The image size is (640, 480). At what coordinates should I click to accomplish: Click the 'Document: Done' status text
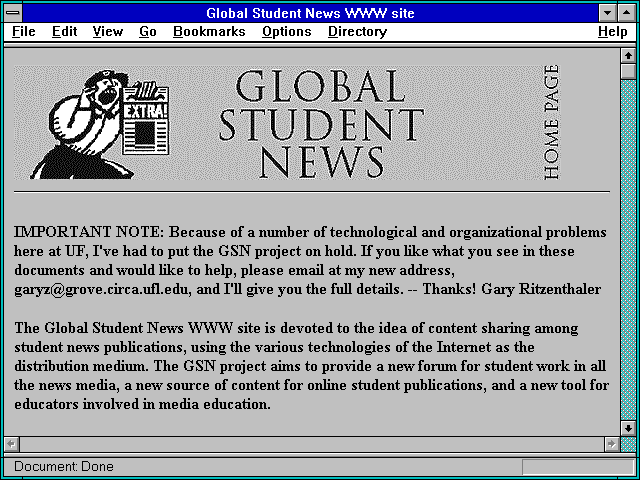click(x=64, y=467)
